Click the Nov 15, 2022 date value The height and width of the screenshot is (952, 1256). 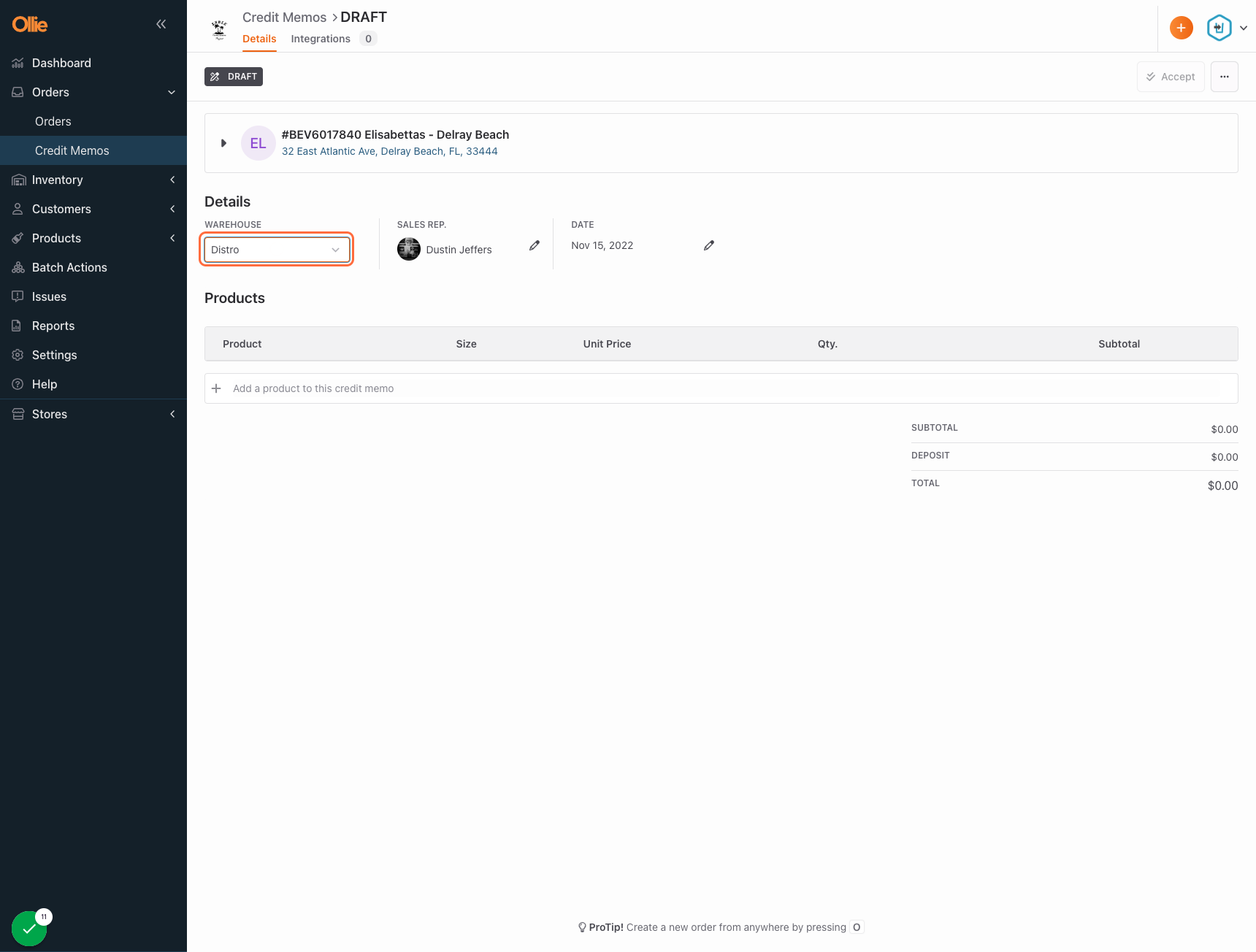(602, 245)
